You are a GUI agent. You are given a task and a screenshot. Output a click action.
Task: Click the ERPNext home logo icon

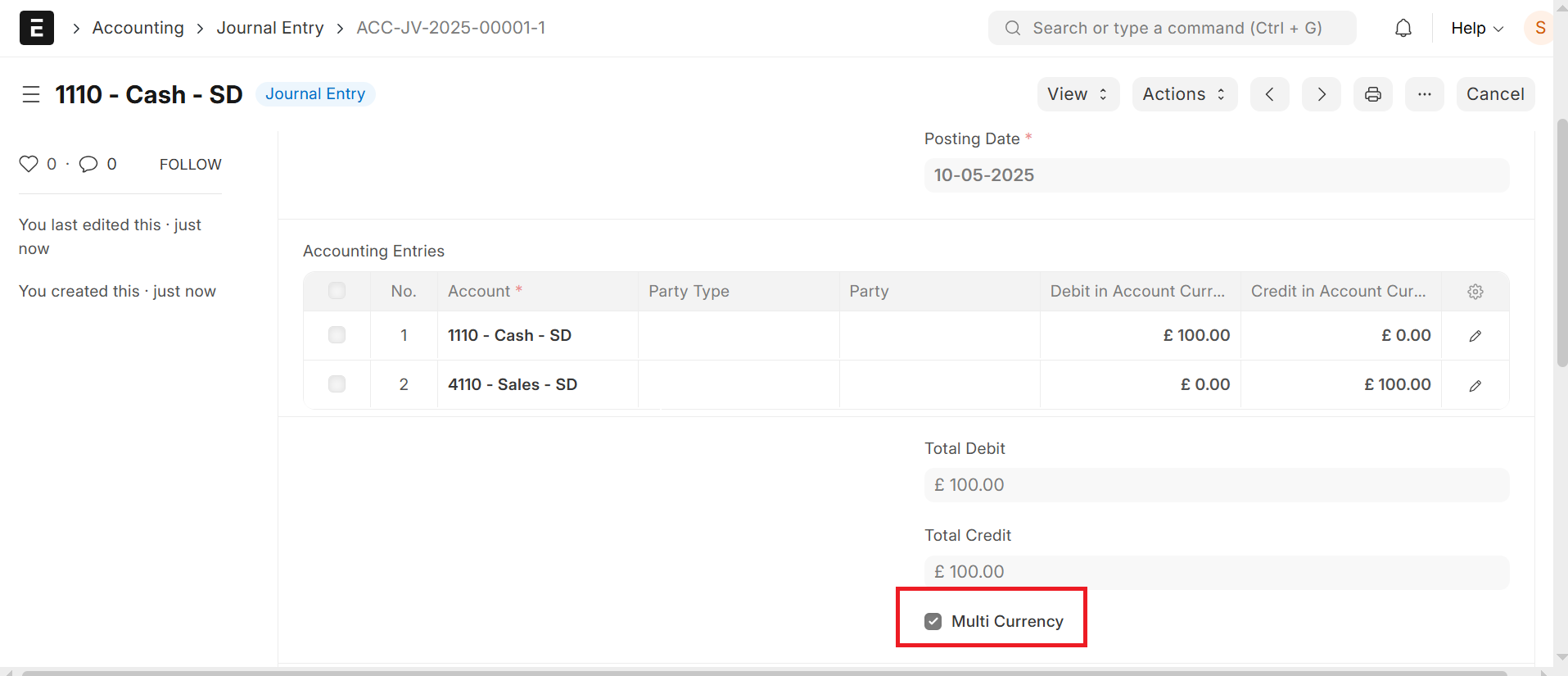(37, 28)
